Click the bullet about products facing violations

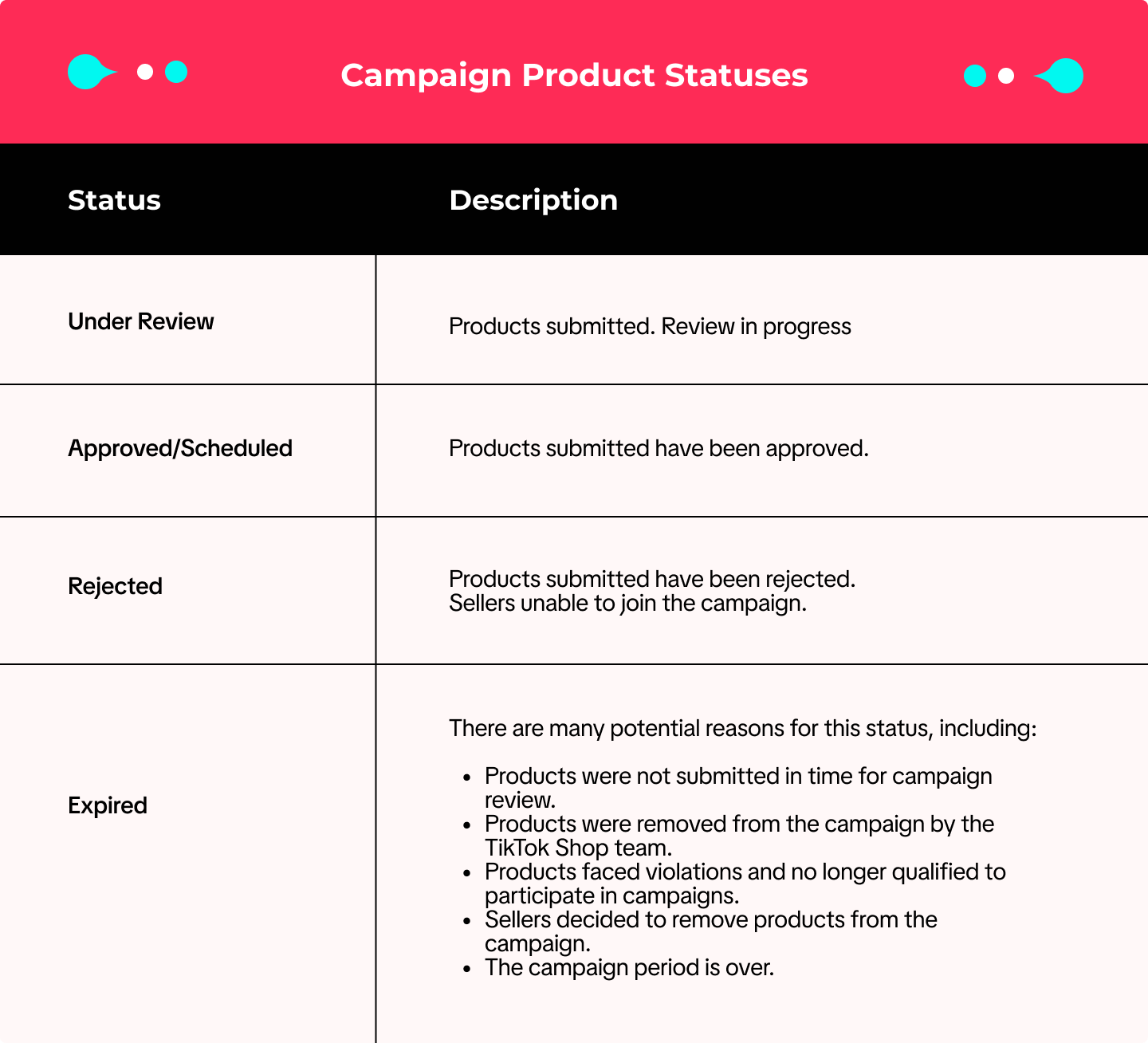(x=745, y=884)
